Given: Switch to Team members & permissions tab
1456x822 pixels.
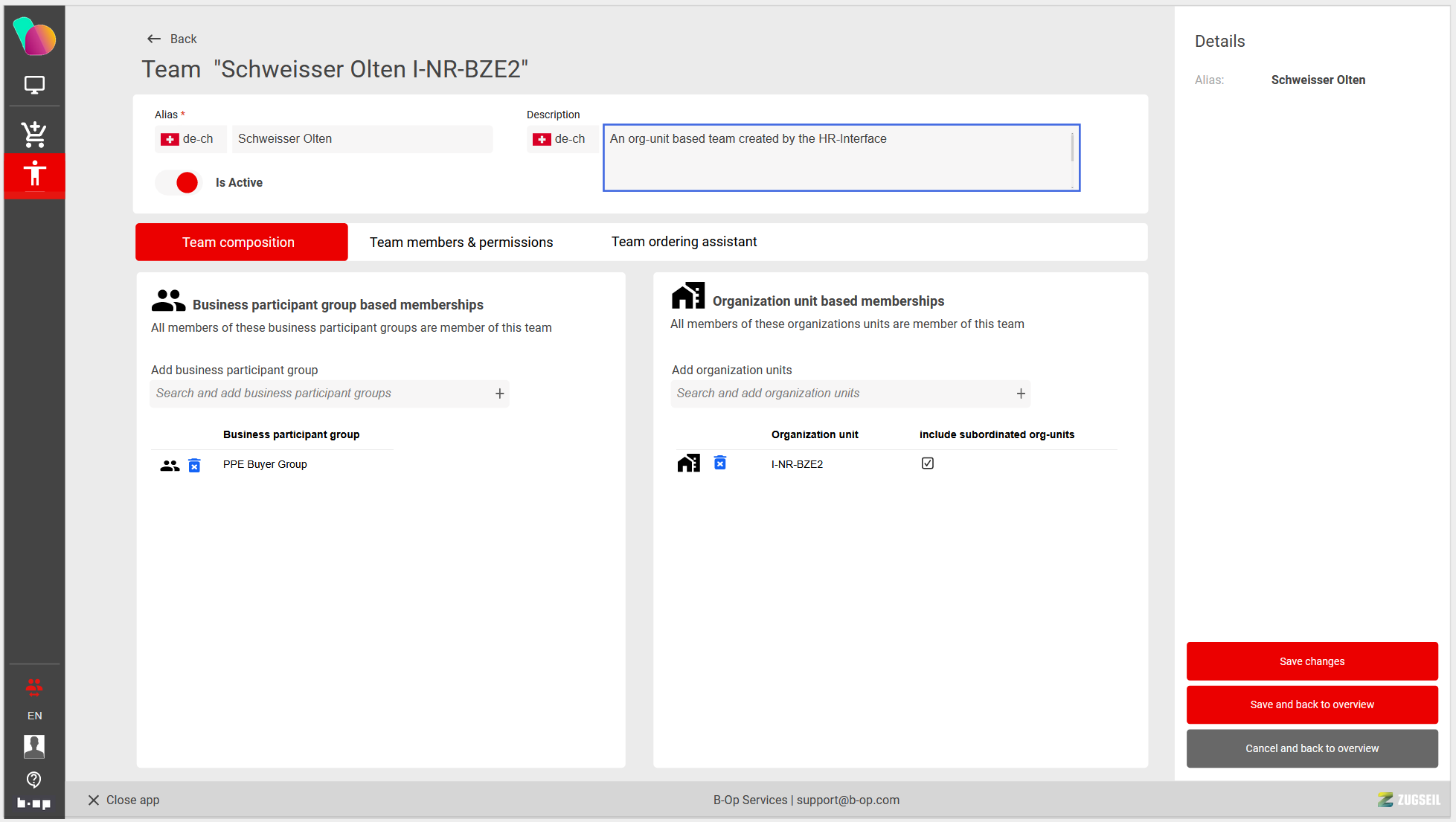Looking at the screenshot, I should click(x=461, y=243).
